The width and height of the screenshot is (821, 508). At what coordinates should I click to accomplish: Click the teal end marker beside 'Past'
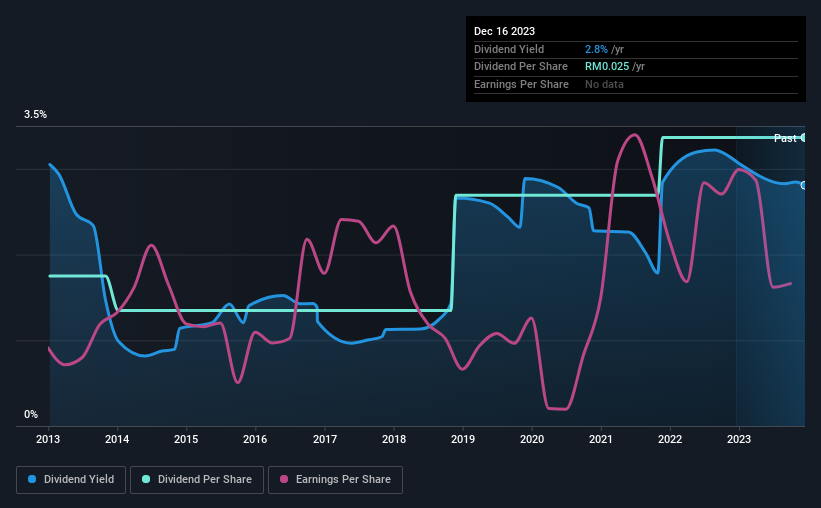(x=803, y=138)
